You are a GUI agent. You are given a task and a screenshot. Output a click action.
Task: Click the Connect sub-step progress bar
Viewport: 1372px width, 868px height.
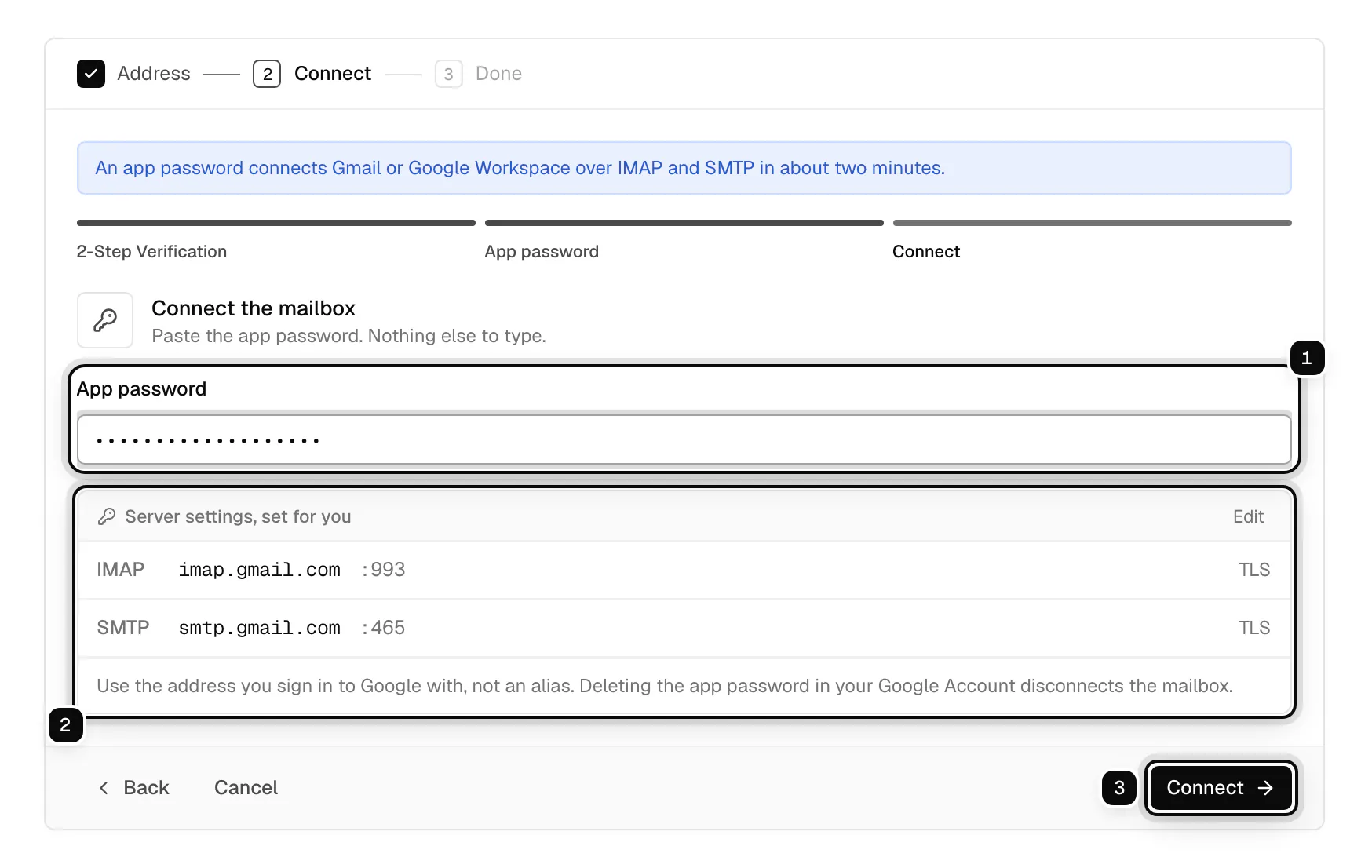(1093, 223)
